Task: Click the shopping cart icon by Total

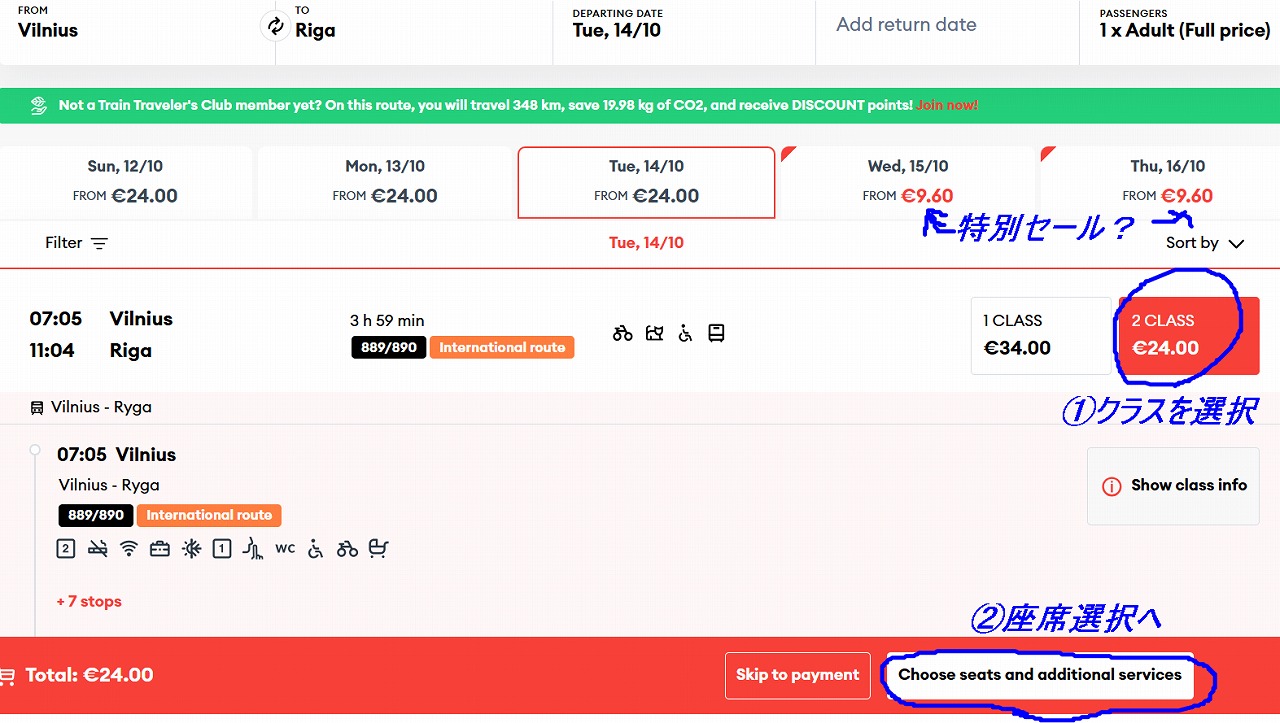Action: (7, 676)
